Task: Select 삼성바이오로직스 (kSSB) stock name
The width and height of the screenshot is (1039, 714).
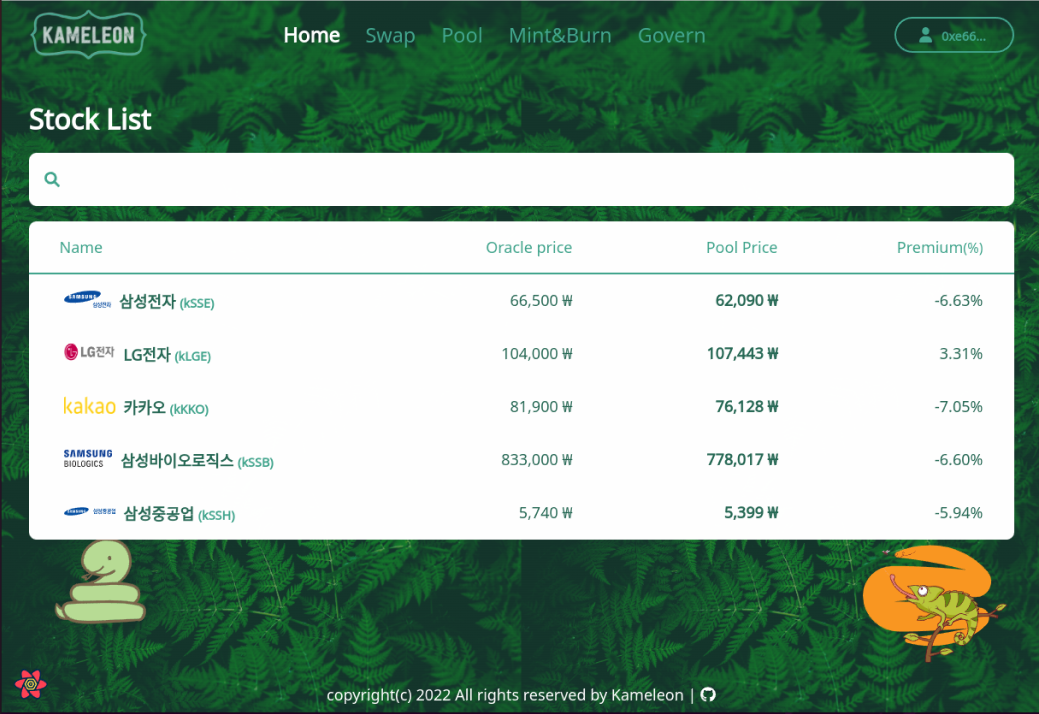Action: 197,461
